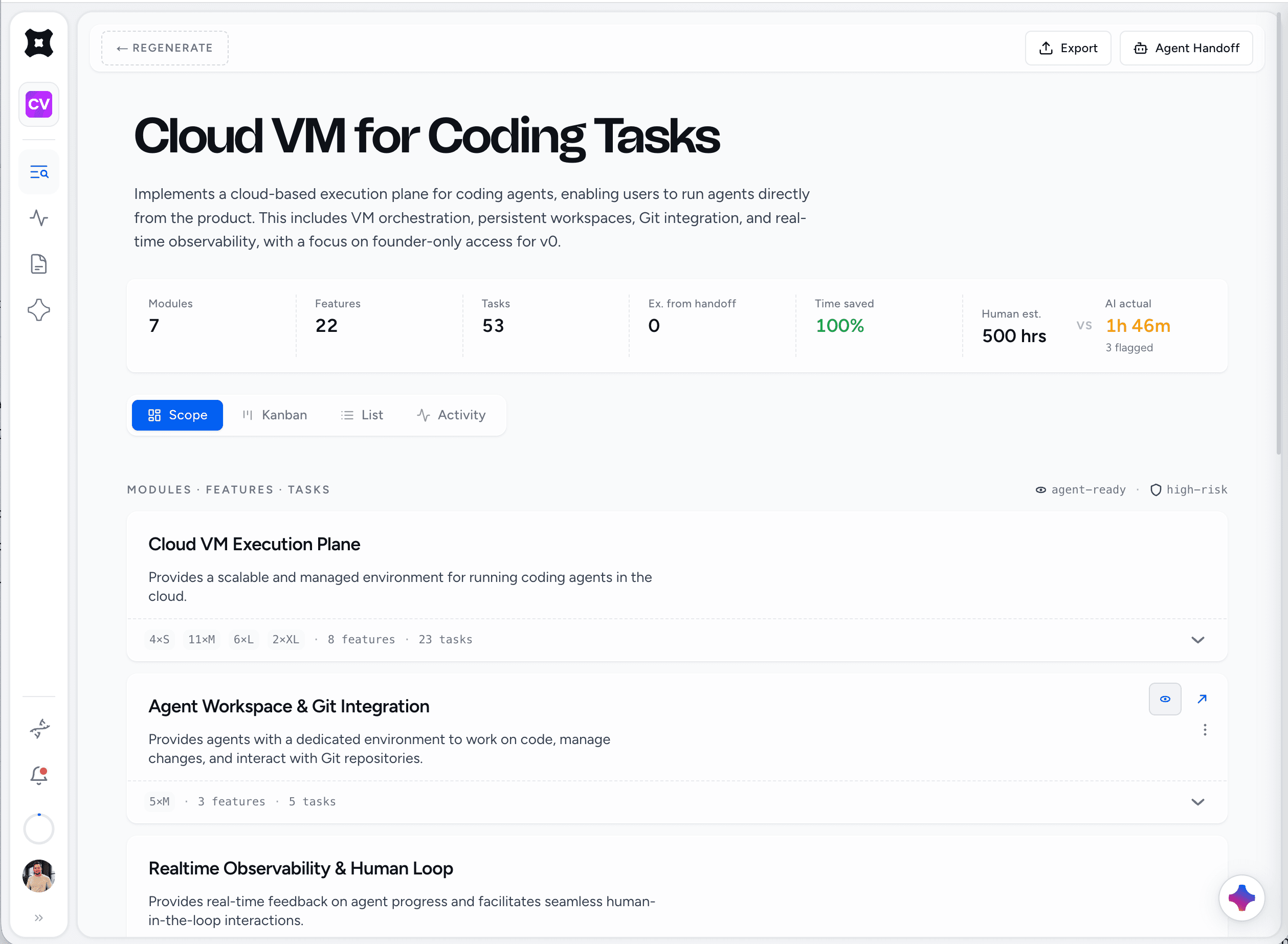This screenshot has height=944, width=1288.
Task: Click the Cloud VM Execution Plane title
Action: point(254,544)
